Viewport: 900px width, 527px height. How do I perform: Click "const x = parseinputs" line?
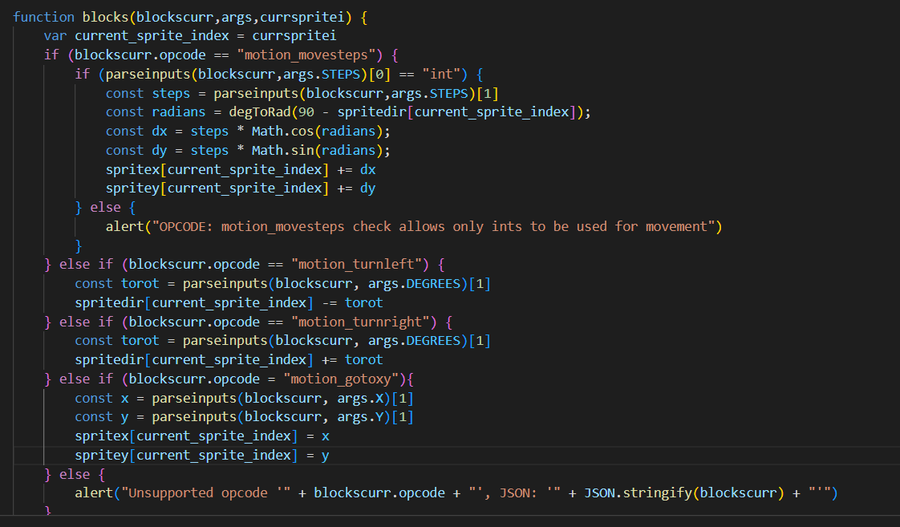(x=244, y=398)
